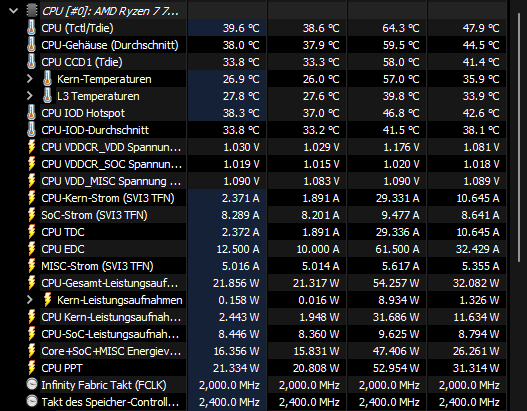Click the 1.176 V maximum voltage cell
This screenshot has height=411, width=527.
[387, 147]
